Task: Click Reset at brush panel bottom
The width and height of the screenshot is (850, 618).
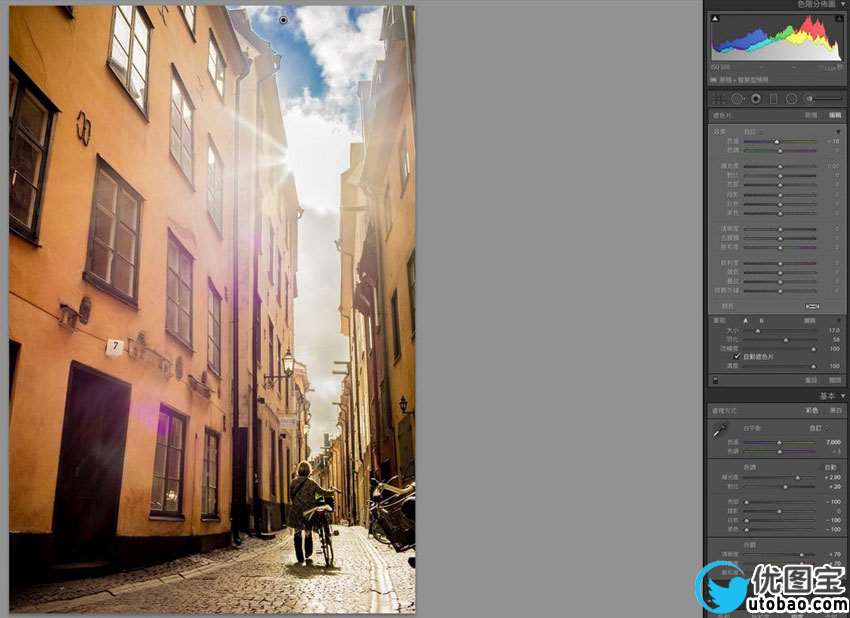Action: tap(811, 380)
